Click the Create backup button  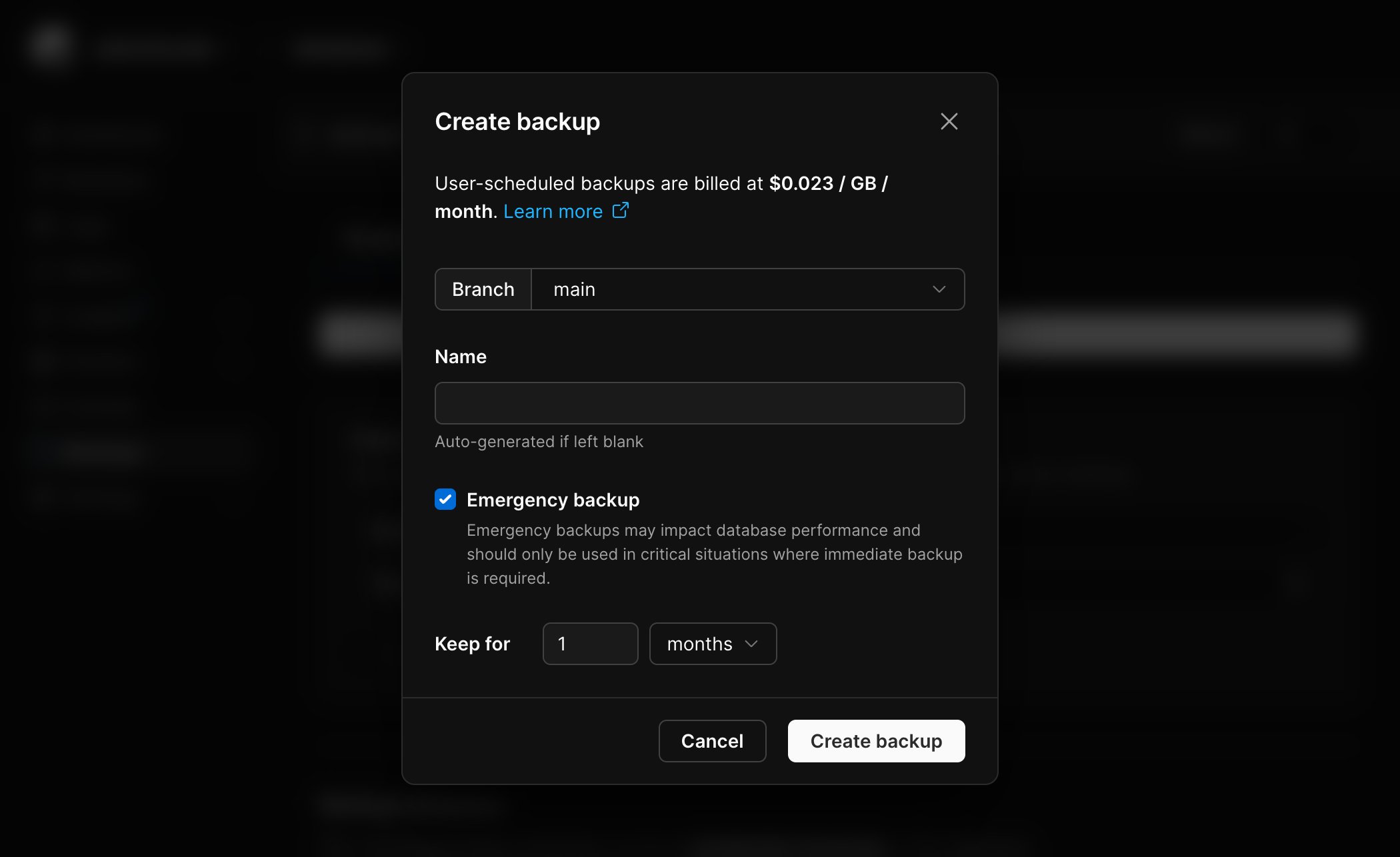[876, 741]
